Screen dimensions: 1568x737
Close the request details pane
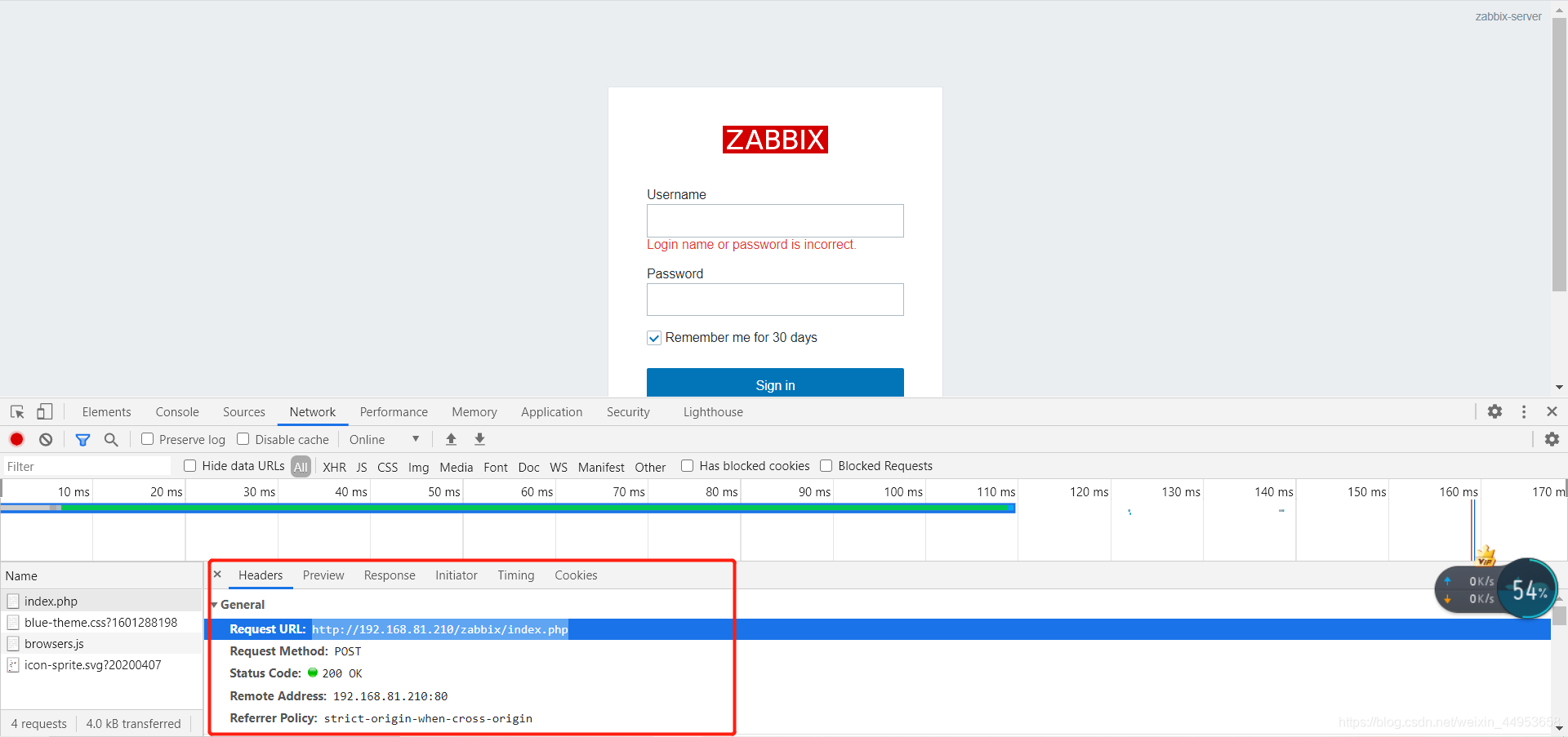217,575
